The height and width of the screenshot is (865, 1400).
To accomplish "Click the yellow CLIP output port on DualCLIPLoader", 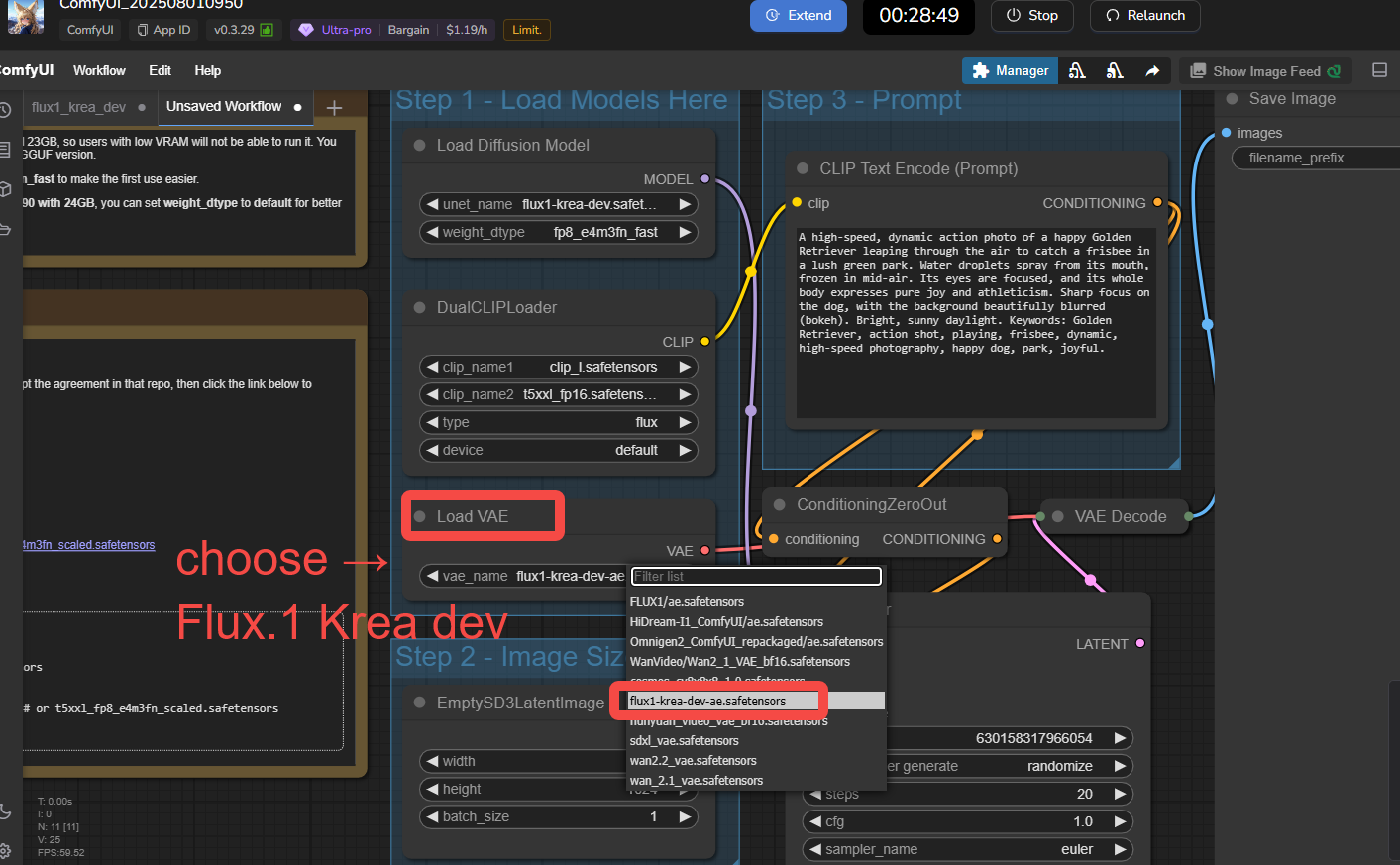I will tap(704, 341).
